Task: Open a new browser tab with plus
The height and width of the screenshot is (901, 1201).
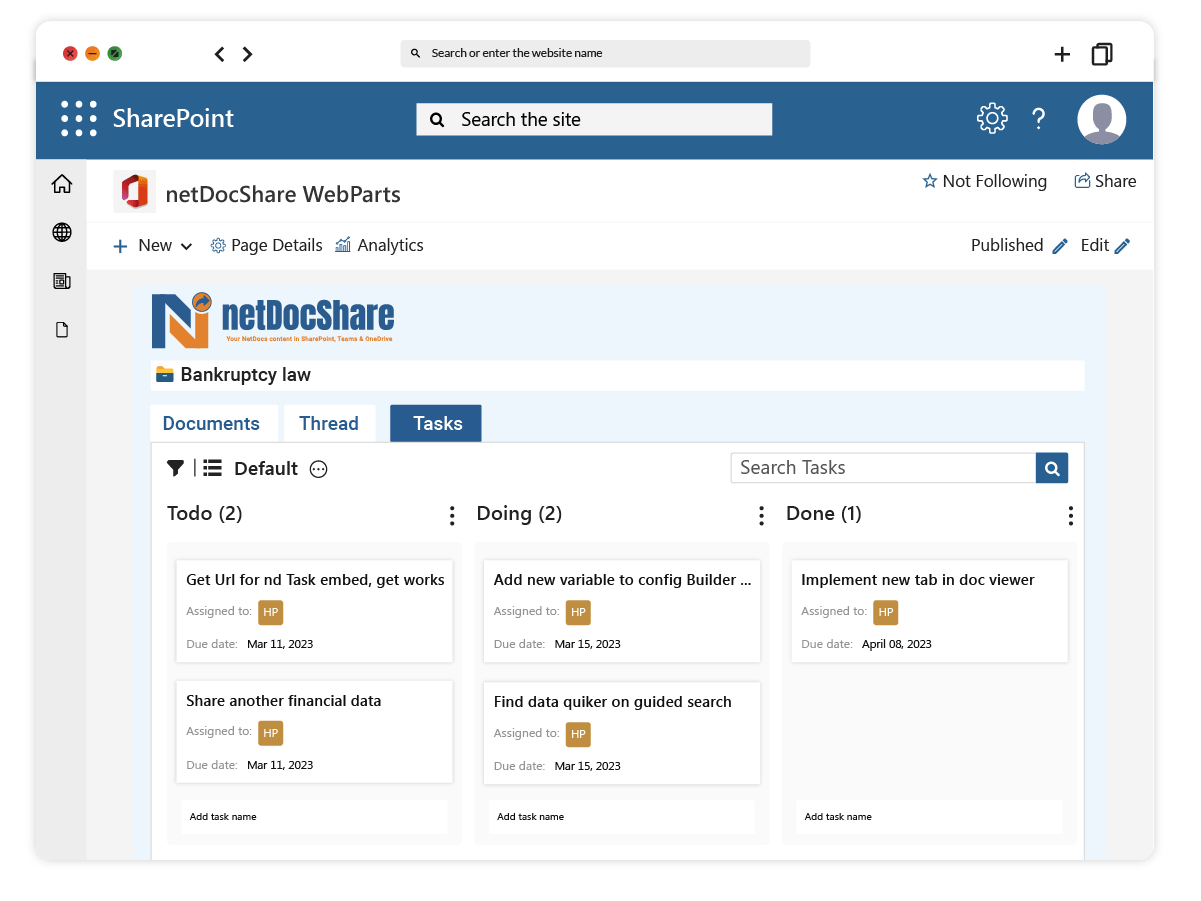Action: 1062,54
